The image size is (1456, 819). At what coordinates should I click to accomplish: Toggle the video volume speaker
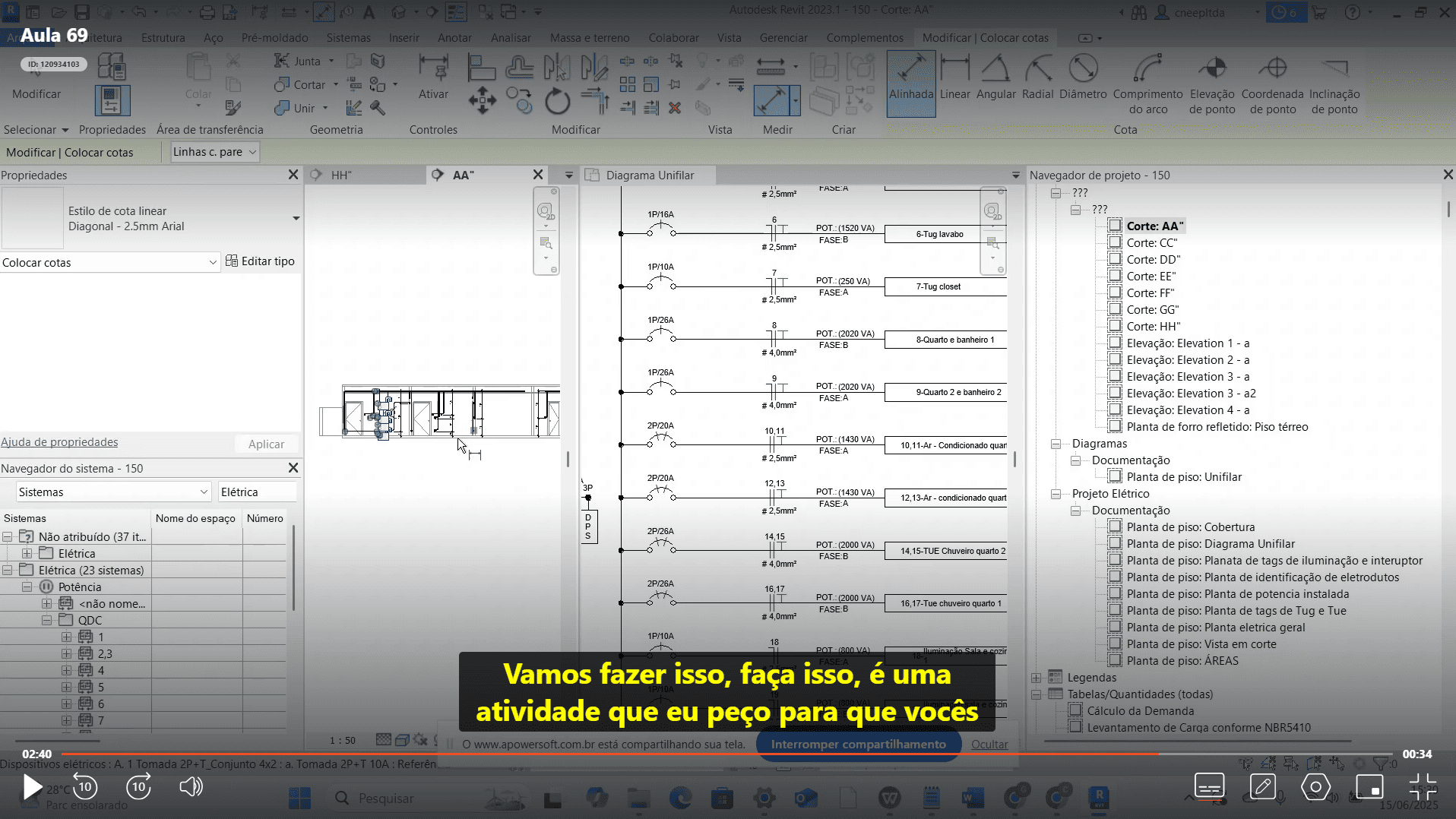click(x=191, y=786)
